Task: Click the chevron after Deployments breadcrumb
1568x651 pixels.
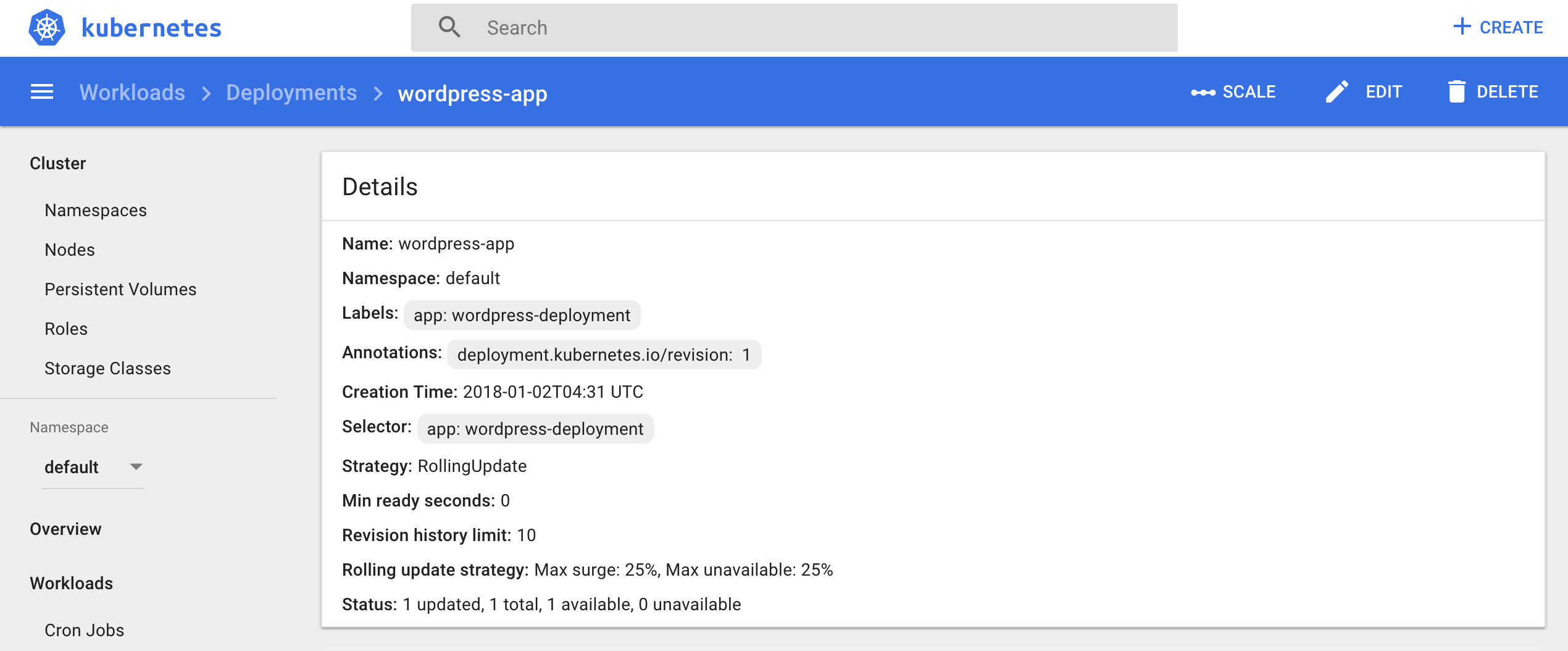Action: click(378, 93)
